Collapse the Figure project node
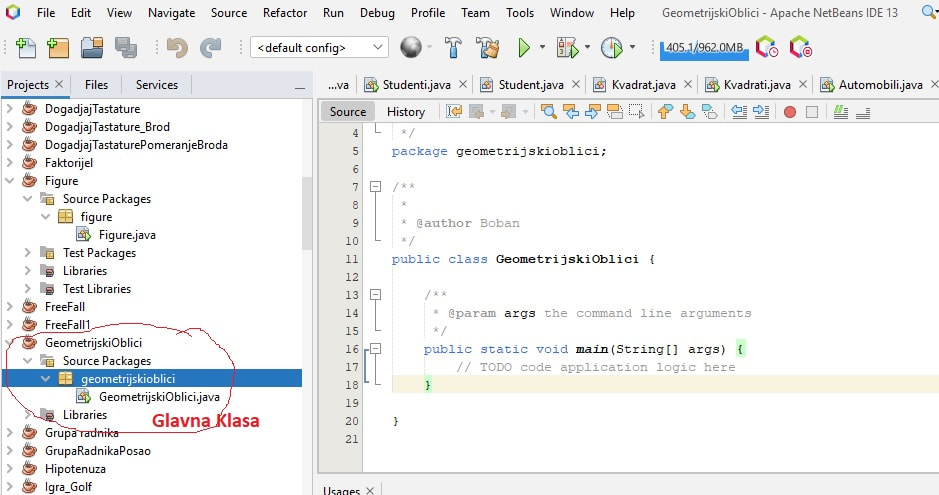939x495 pixels. 10,180
